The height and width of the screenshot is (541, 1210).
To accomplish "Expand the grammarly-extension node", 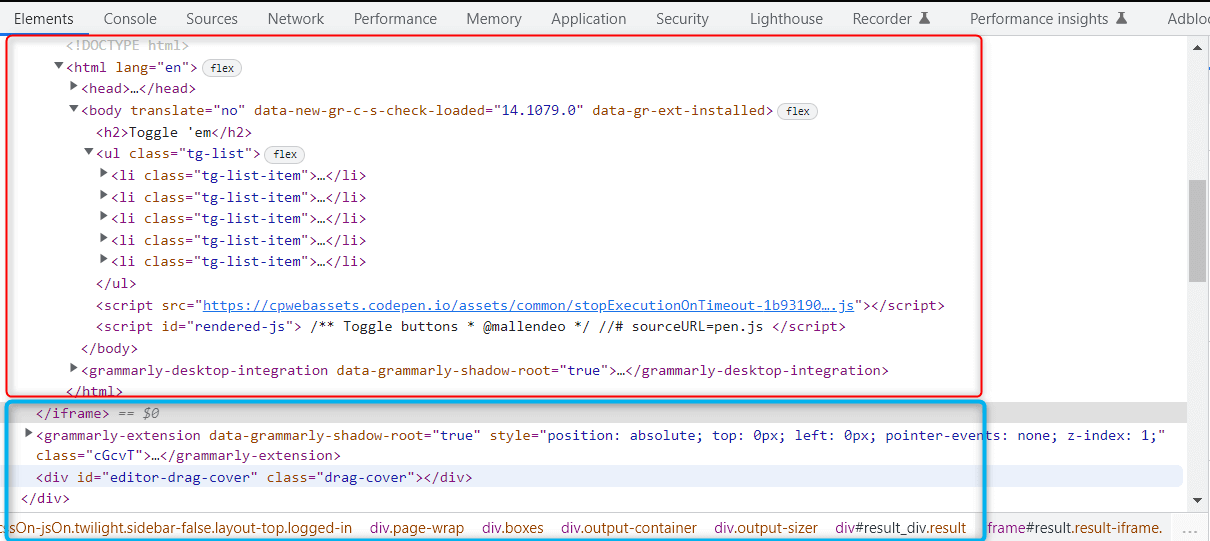I will point(29,434).
